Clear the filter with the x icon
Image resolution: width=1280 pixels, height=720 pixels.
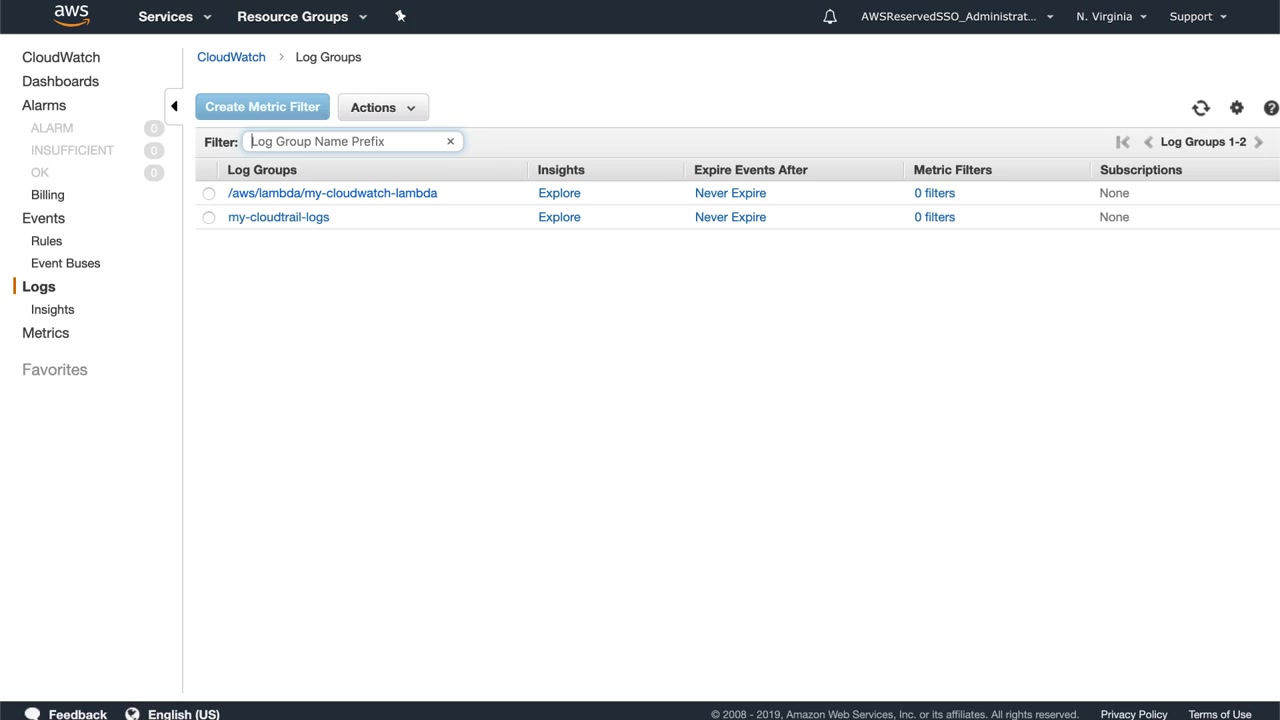click(x=450, y=141)
